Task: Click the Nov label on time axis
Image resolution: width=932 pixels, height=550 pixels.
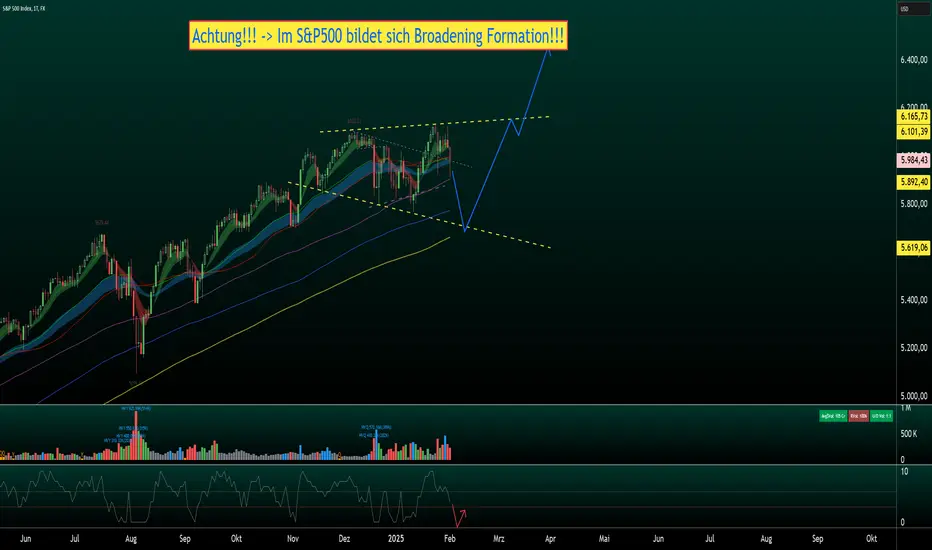Action: [292, 539]
